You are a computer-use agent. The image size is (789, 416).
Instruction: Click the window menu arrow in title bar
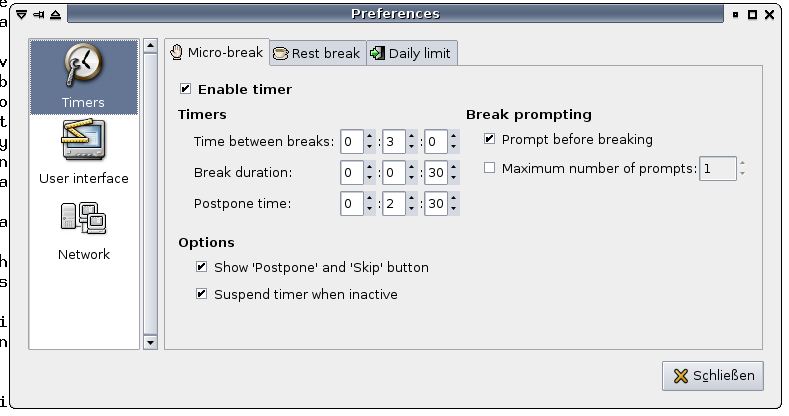point(22,14)
